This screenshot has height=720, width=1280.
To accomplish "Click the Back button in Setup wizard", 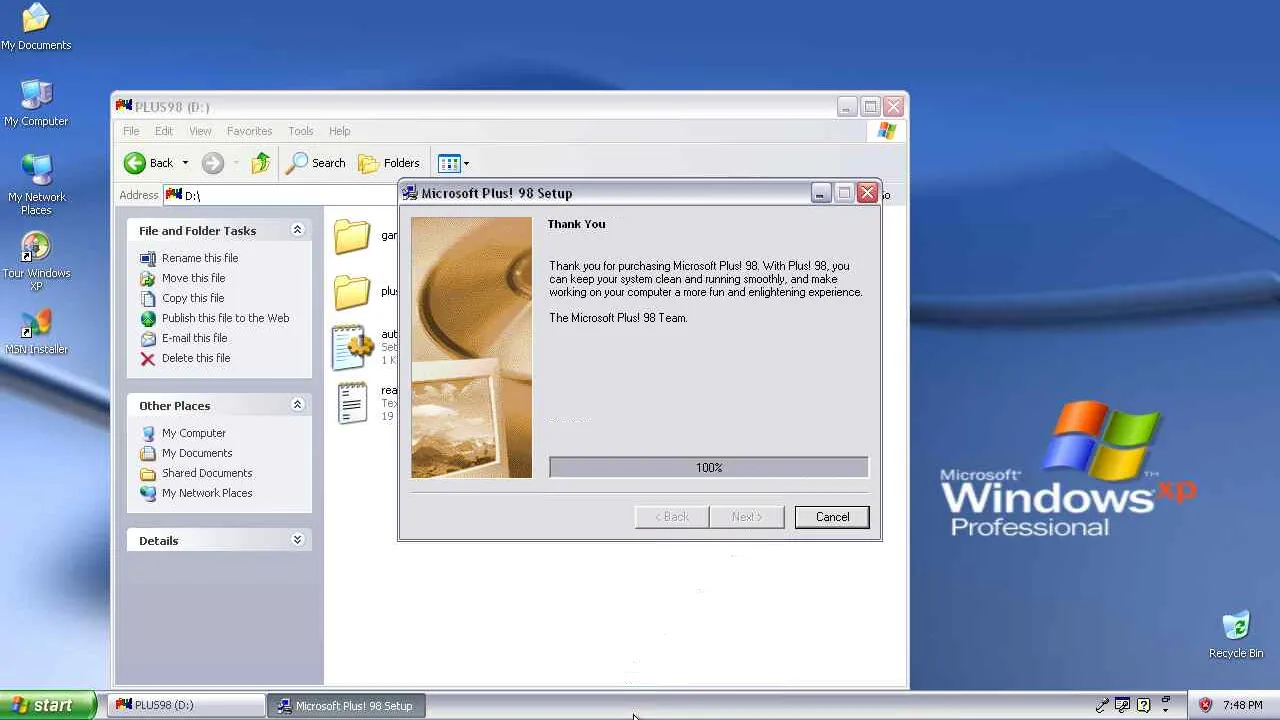I will (x=672, y=517).
